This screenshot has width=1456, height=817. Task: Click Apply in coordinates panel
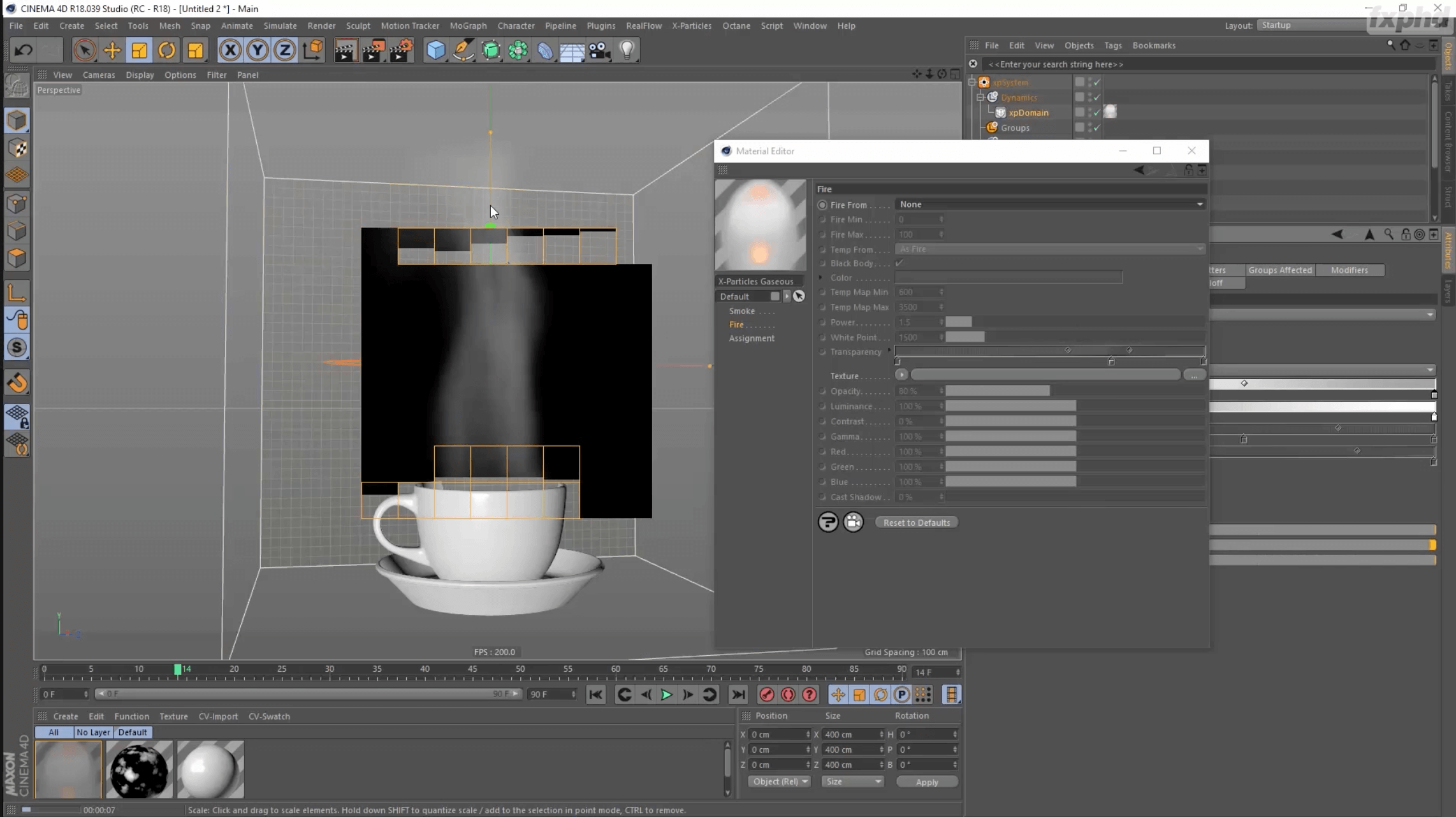(926, 782)
